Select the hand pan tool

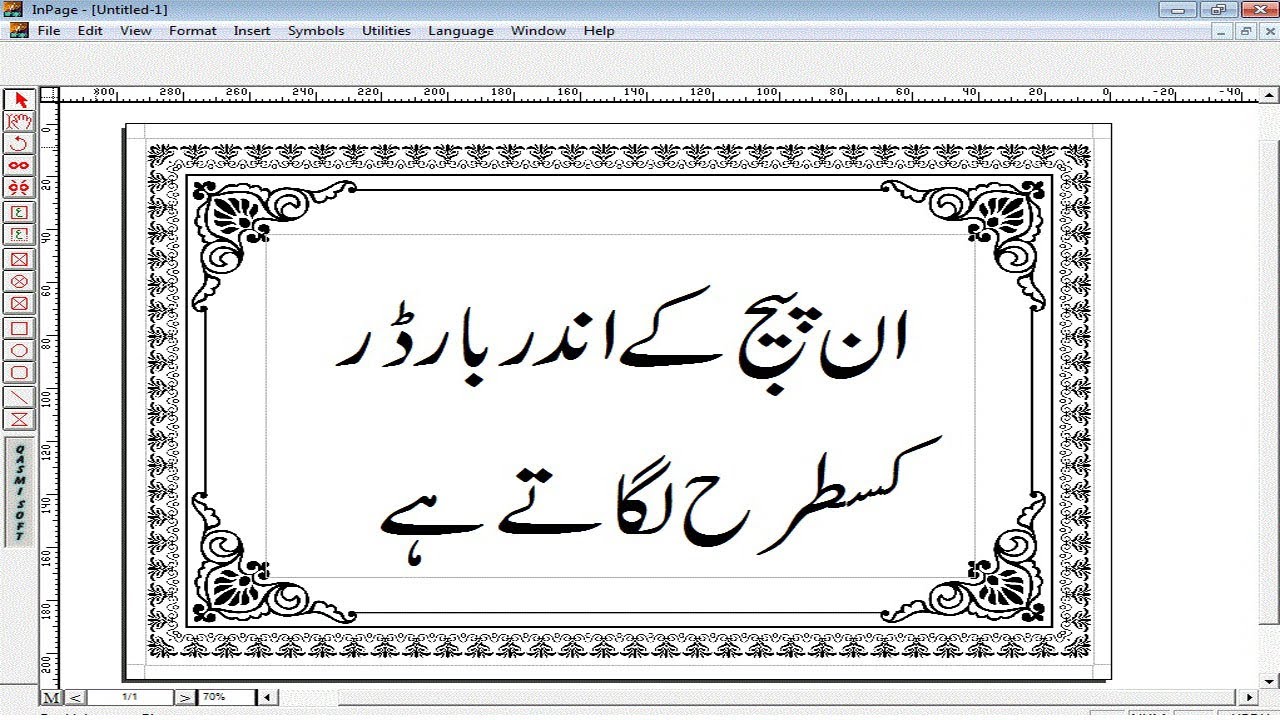point(19,122)
